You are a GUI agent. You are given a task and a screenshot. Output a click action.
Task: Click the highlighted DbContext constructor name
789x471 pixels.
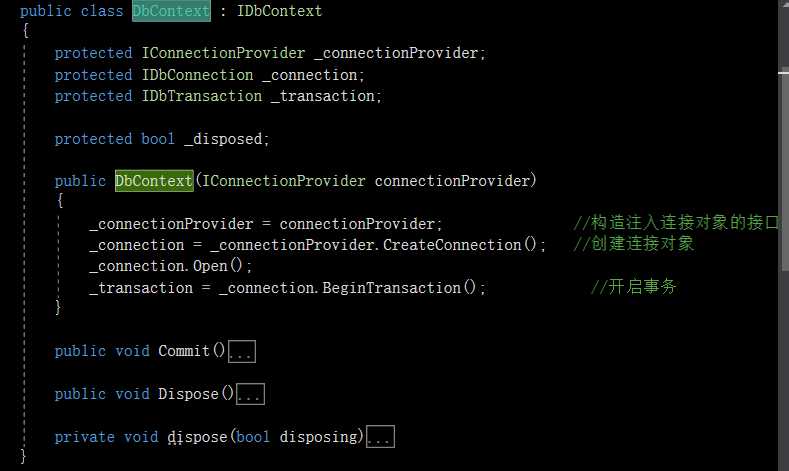(x=154, y=181)
